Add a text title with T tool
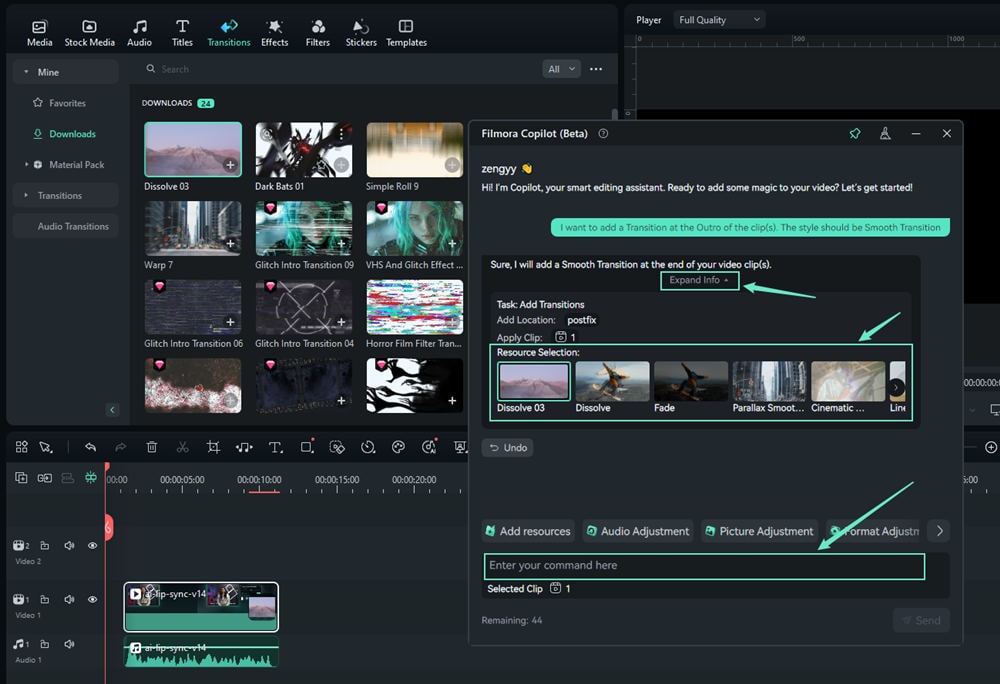The height and width of the screenshot is (684, 1000). (275, 447)
